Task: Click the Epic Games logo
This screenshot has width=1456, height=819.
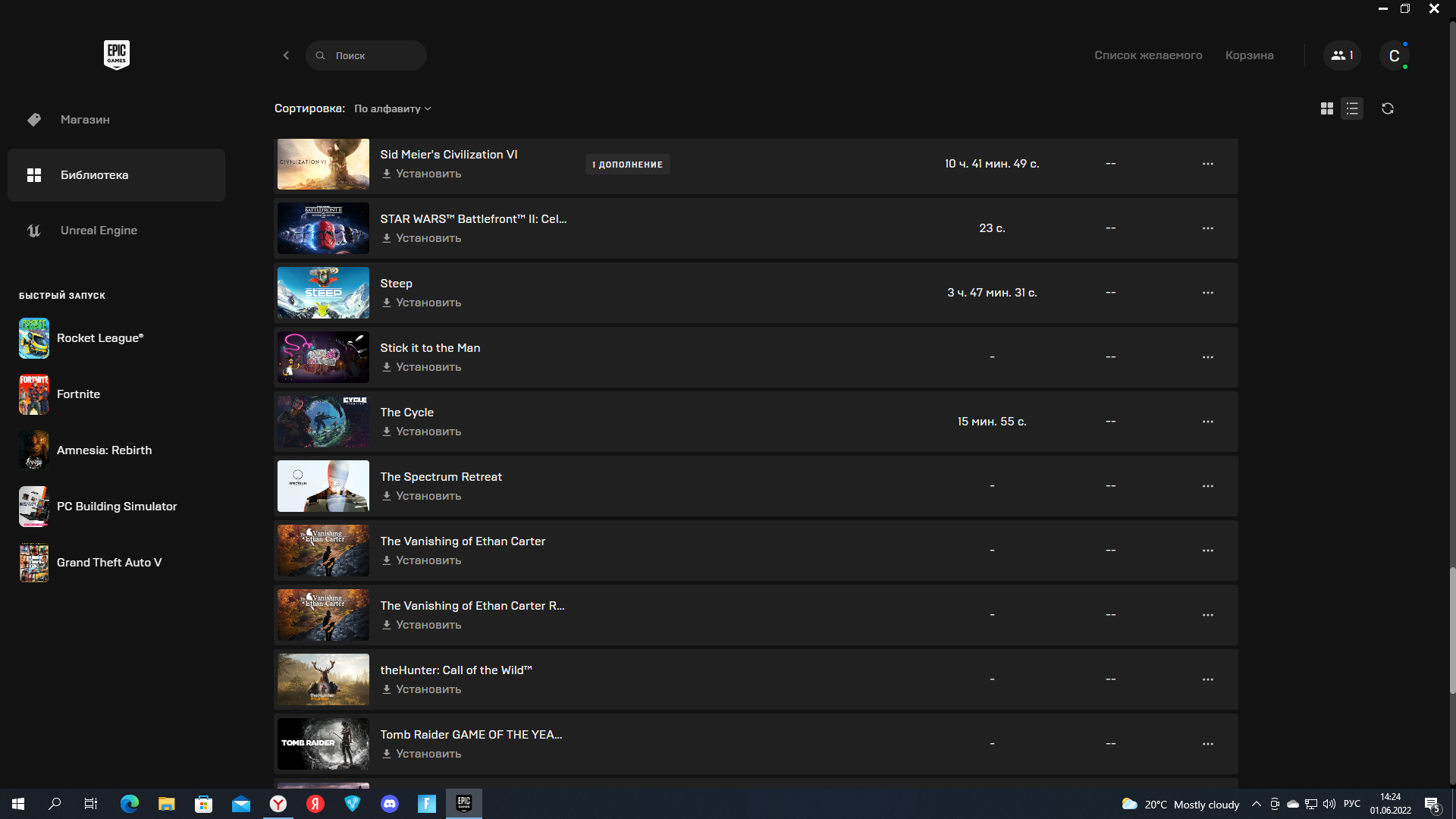Action: [x=116, y=55]
